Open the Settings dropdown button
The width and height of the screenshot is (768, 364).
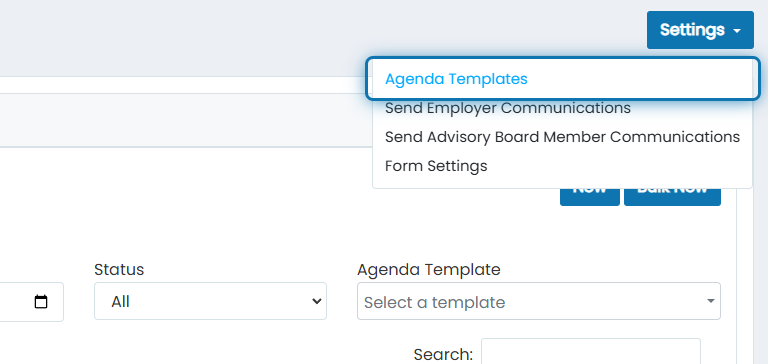700,30
